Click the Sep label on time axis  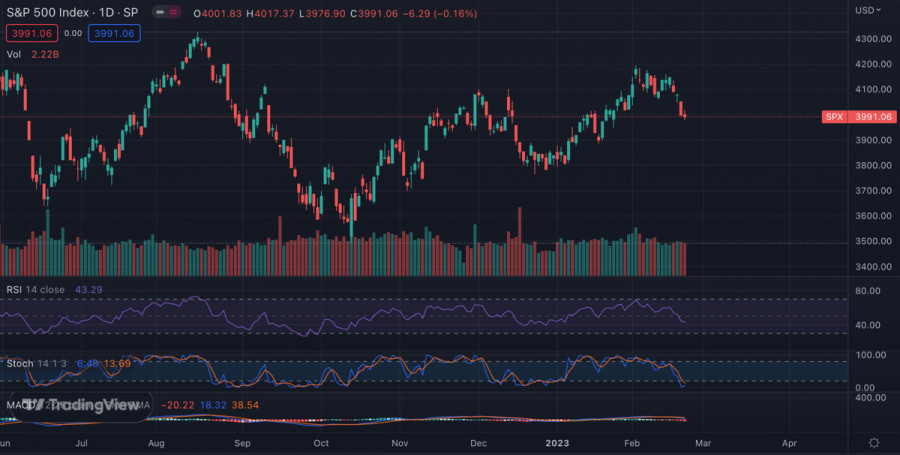tap(242, 443)
